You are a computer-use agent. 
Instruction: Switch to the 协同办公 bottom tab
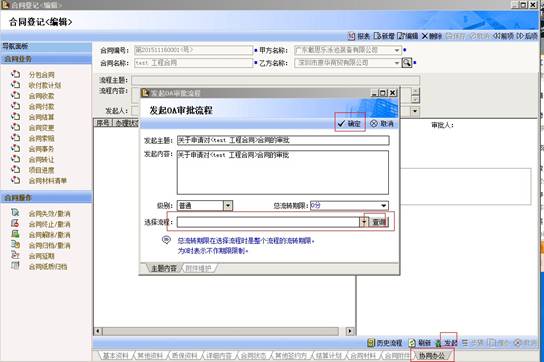[432, 356]
